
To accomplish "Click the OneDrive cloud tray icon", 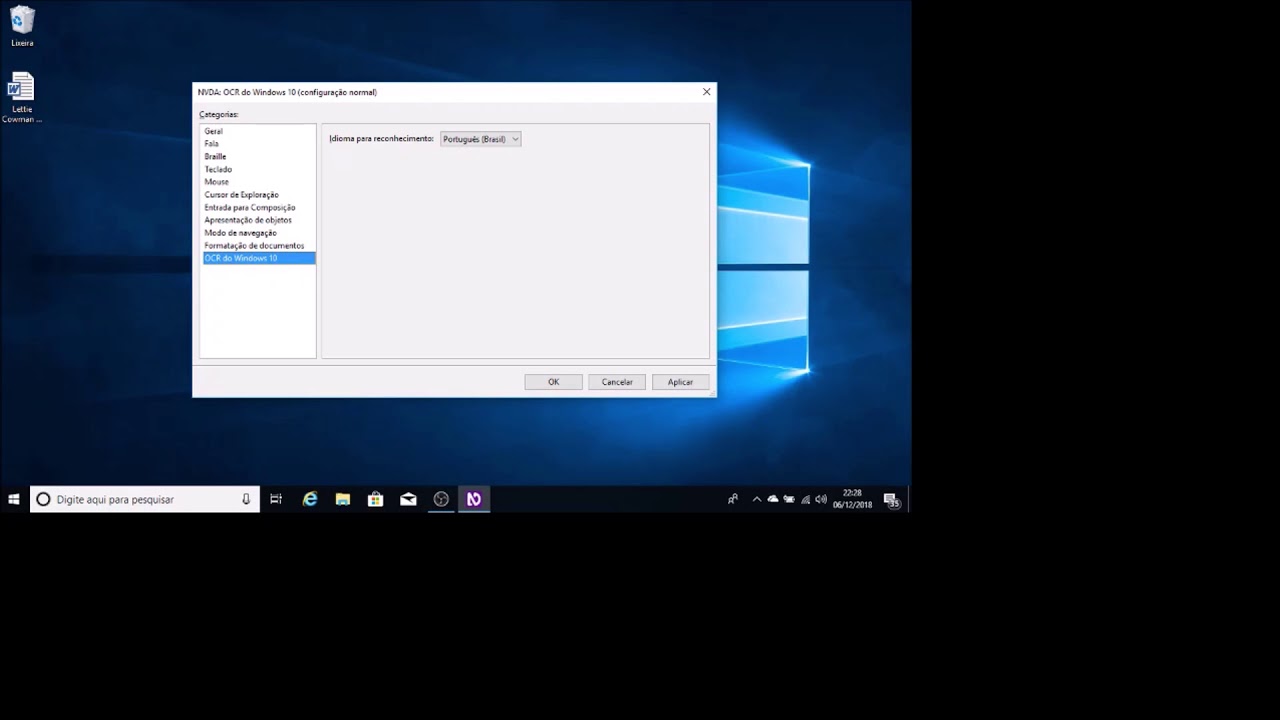I will (773, 499).
